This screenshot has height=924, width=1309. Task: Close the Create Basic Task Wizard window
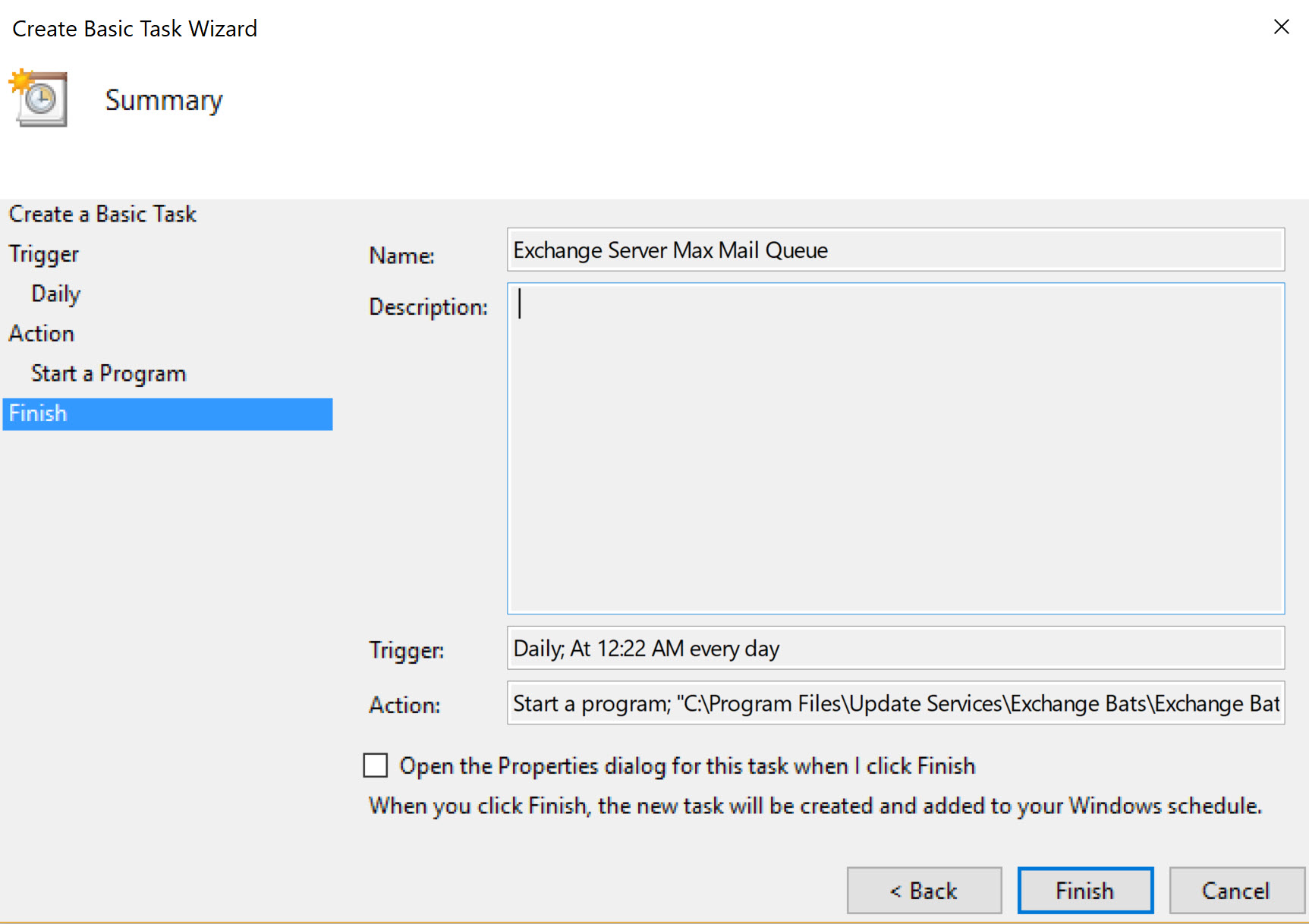click(1281, 27)
